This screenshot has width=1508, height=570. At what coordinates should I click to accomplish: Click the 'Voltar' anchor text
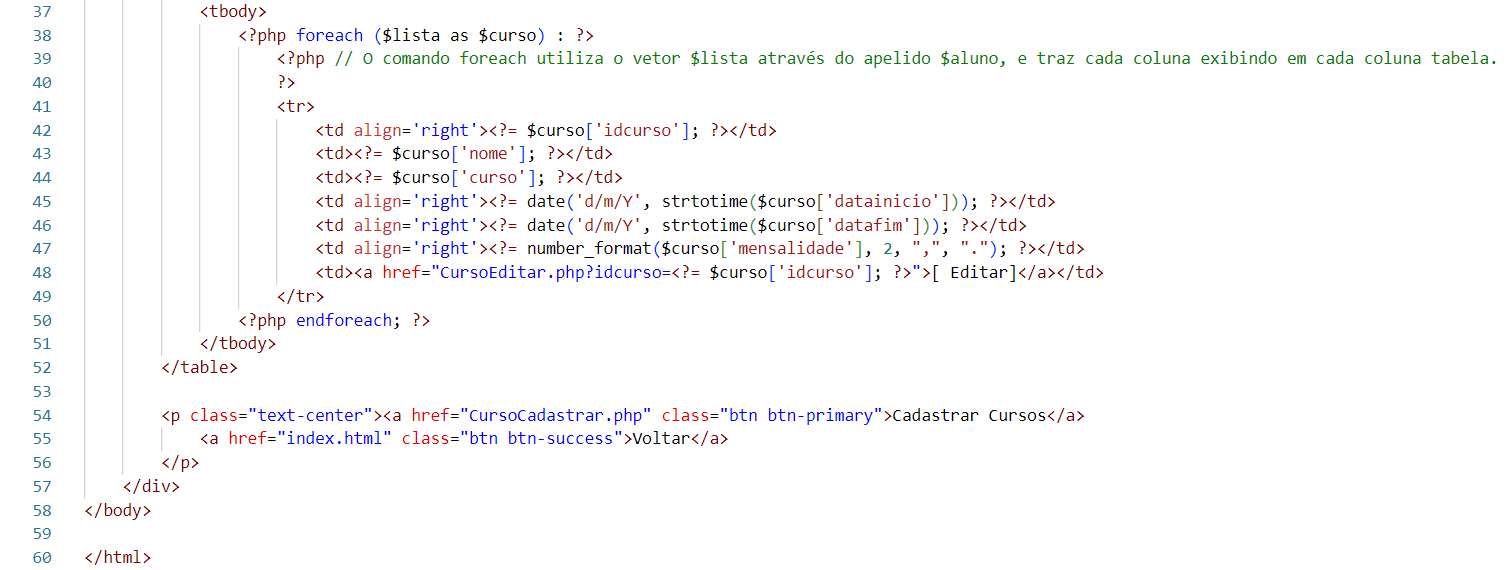655,439
